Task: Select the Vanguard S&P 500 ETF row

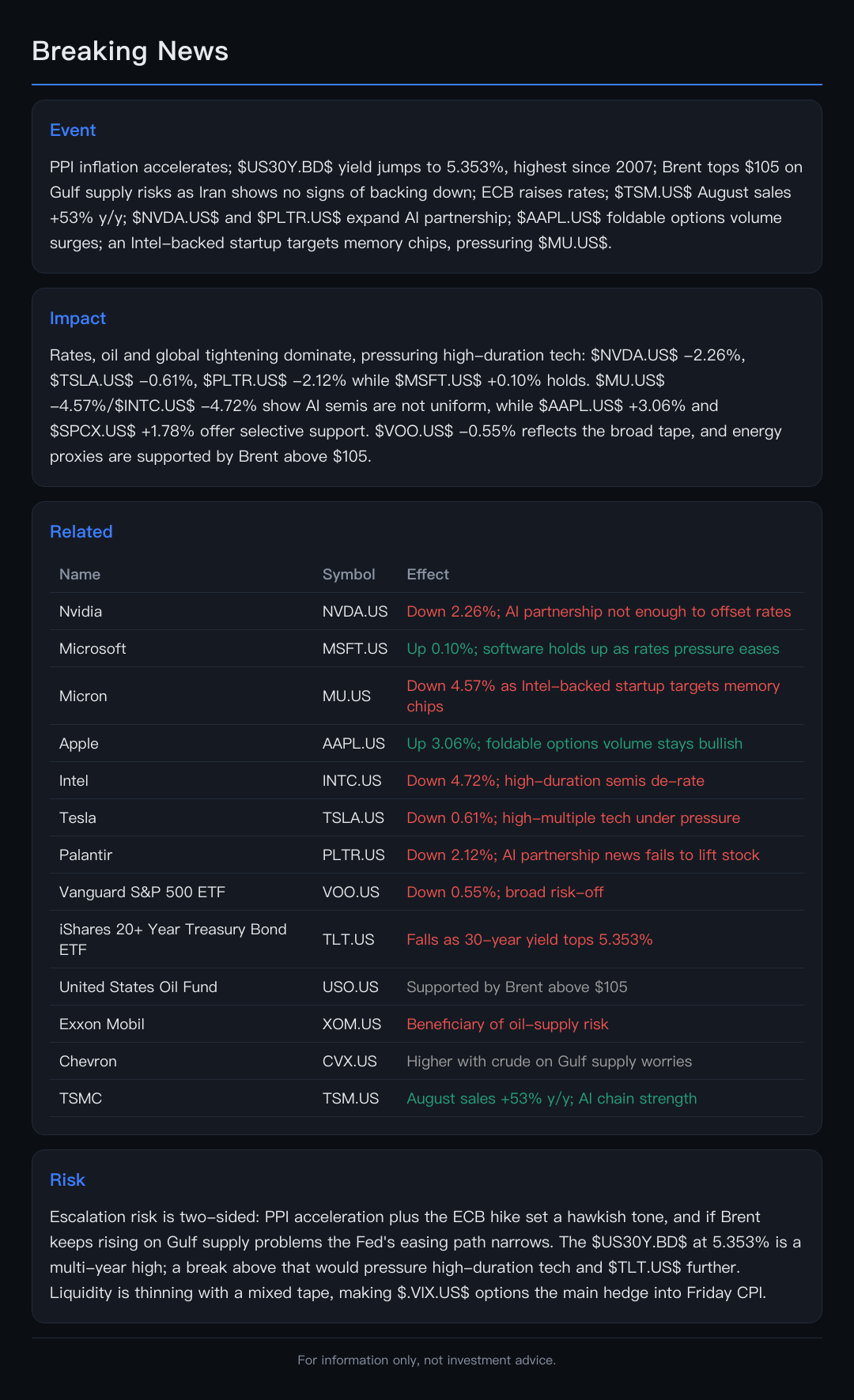Action: pos(427,892)
